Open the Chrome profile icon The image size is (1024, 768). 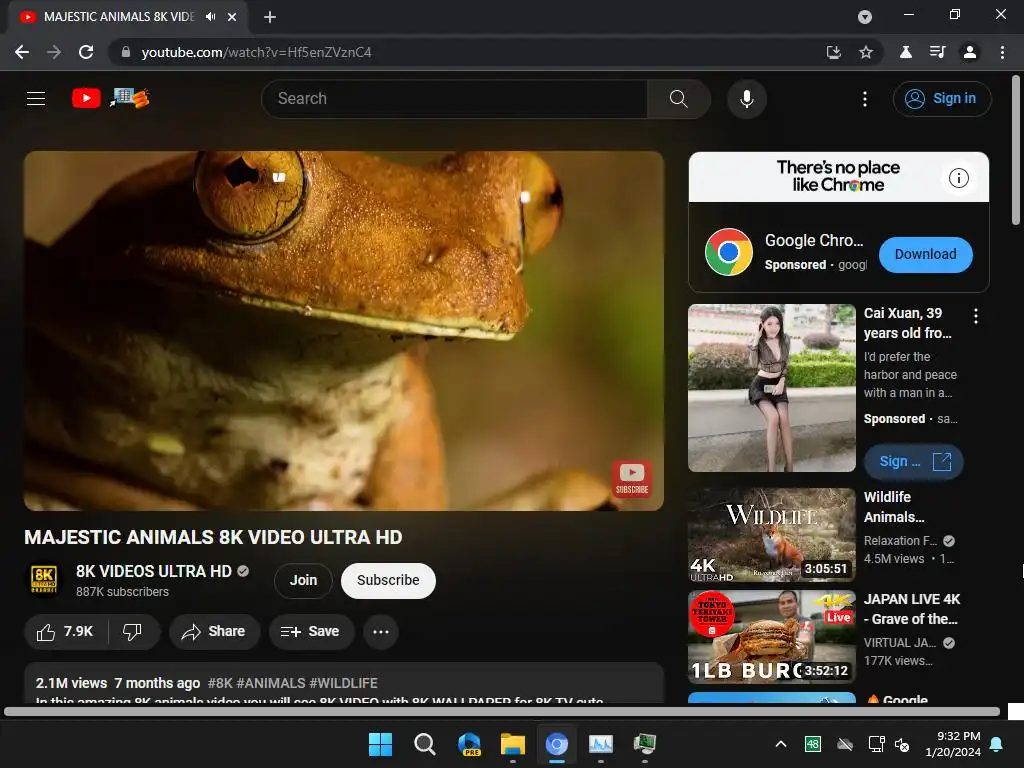coord(970,52)
